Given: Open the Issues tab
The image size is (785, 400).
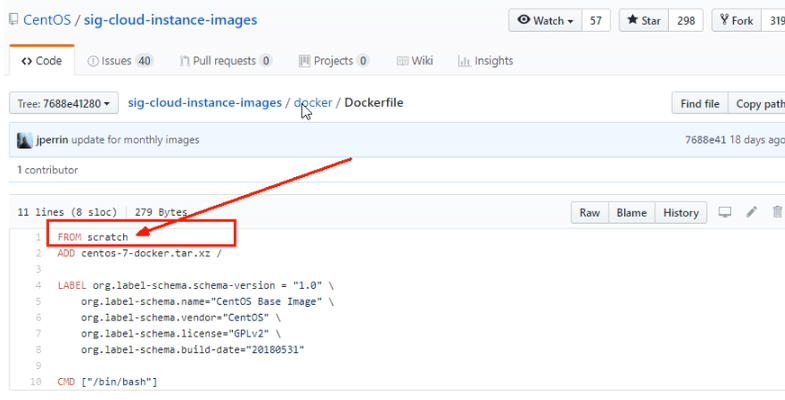Looking at the screenshot, I should coord(120,61).
